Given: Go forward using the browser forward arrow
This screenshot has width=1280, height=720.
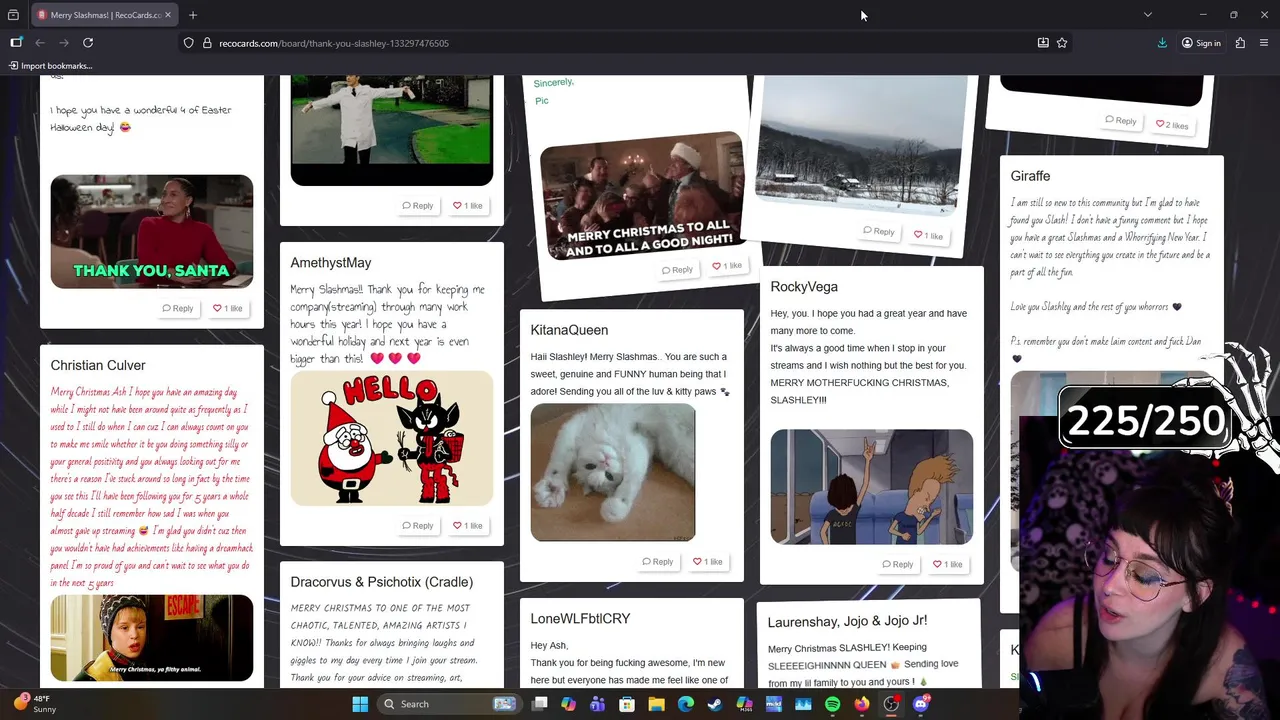Looking at the screenshot, I should 64,43.
